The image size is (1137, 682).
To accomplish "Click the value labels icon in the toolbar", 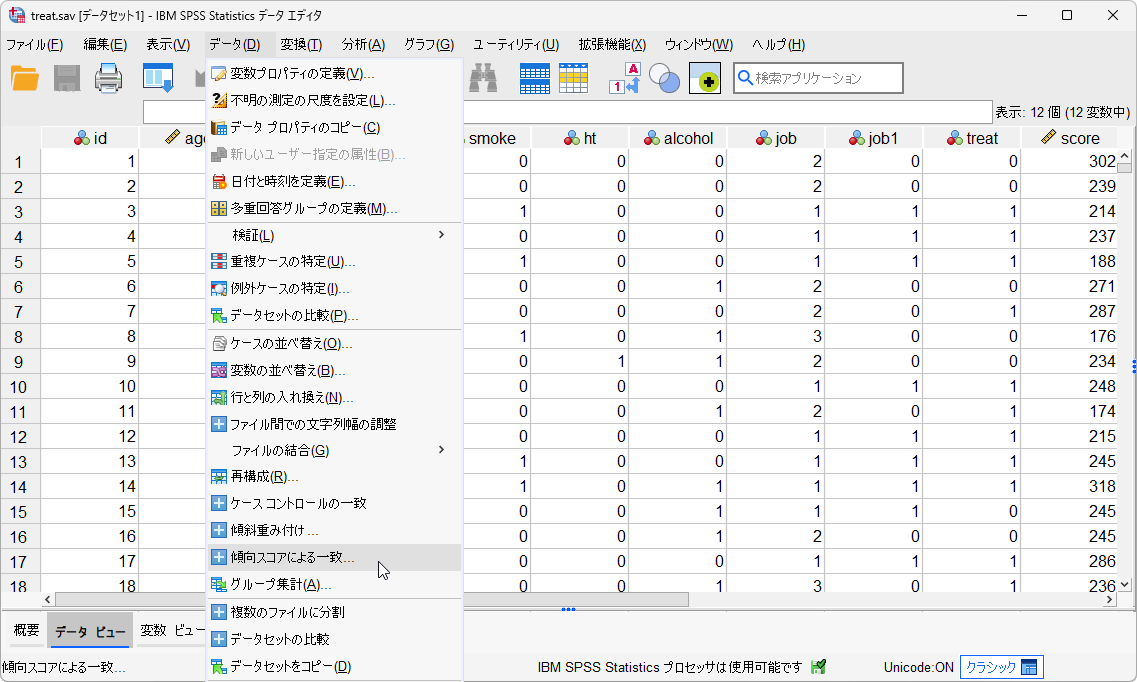I will (625, 78).
